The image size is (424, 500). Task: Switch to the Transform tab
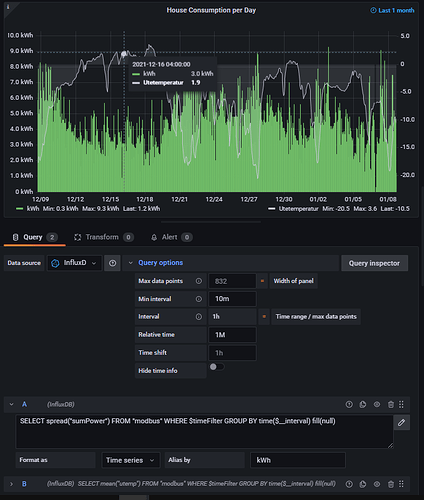tap(103, 237)
